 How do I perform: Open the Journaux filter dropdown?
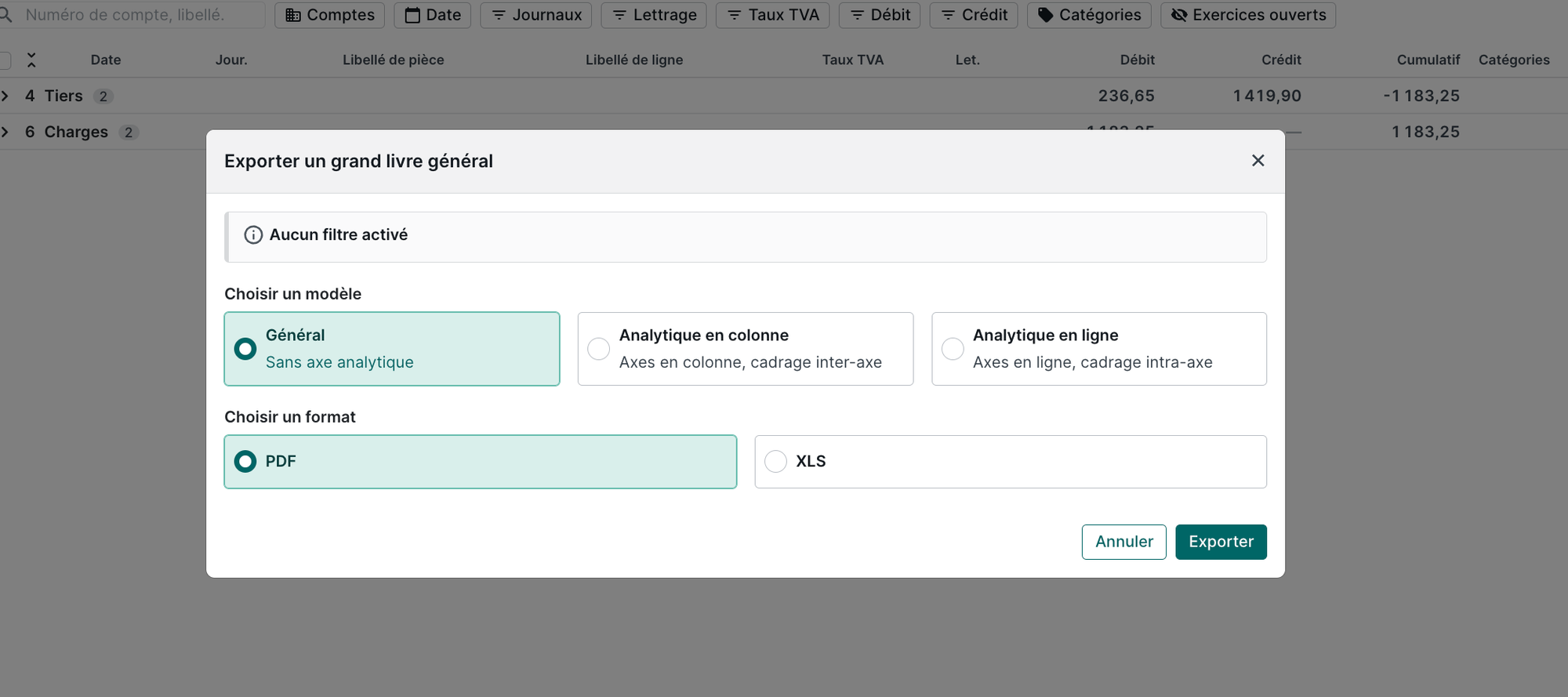click(535, 15)
